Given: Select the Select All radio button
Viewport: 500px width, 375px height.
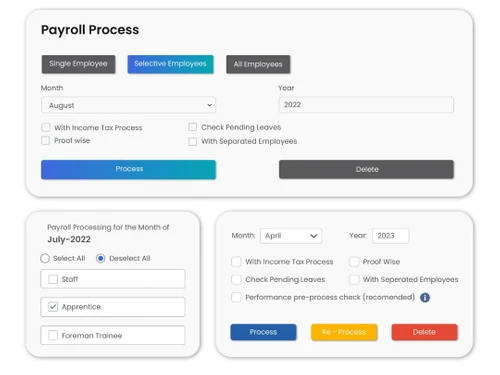Looking at the screenshot, I should coord(45,258).
